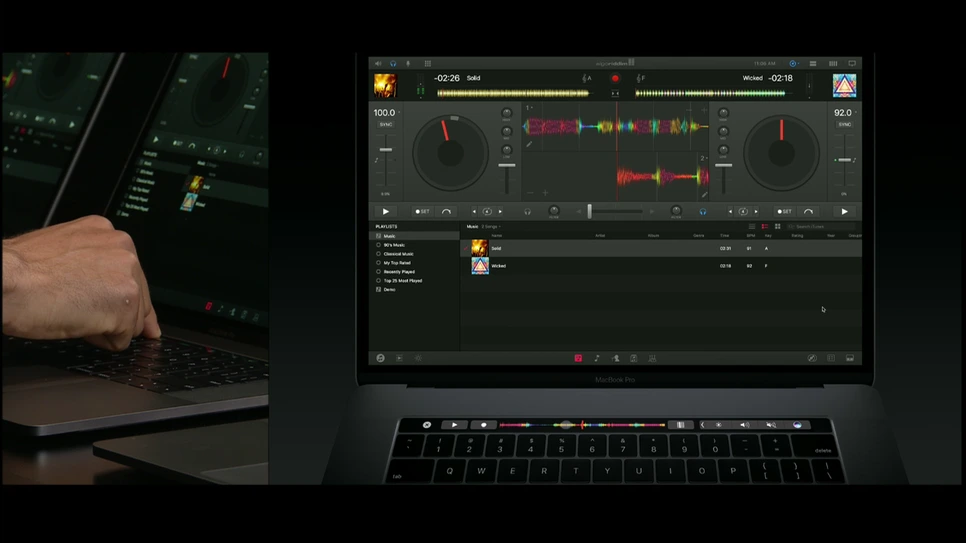Open the 92.0 BPM dropdown on deck 2
Image resolution: width=966 pixels, height=543 pixels.
(x=845, y=113)
